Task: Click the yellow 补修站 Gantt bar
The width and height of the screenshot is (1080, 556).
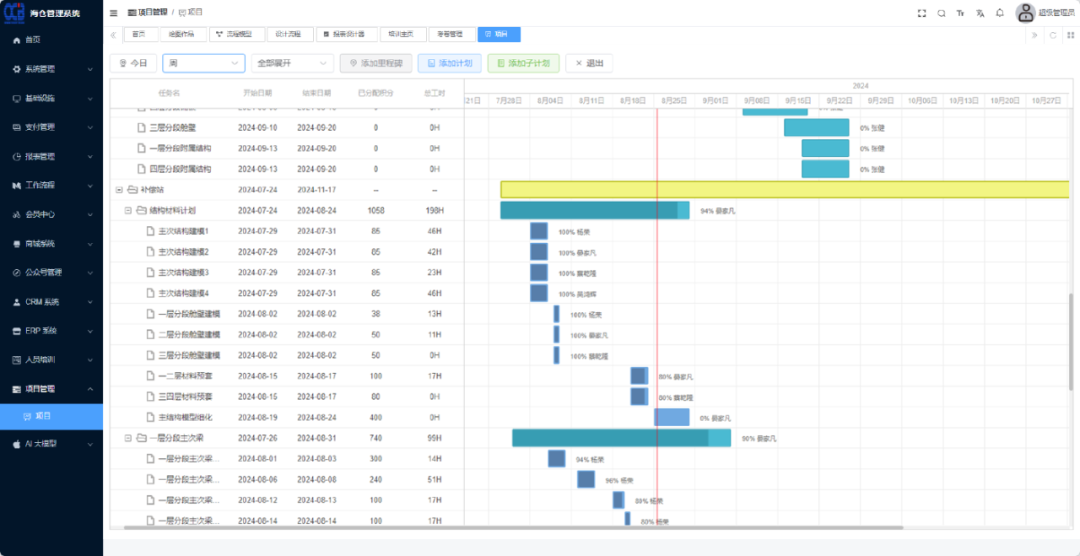Action: point(784,189)
